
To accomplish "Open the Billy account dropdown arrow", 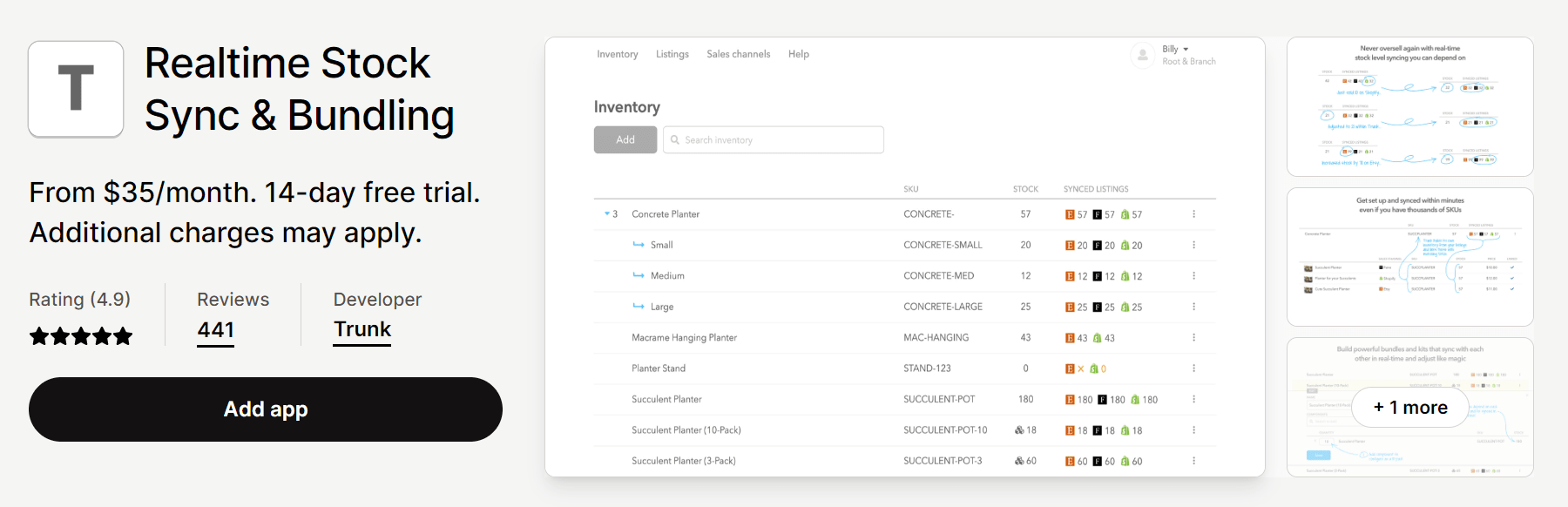I will tap(1186, 50).
